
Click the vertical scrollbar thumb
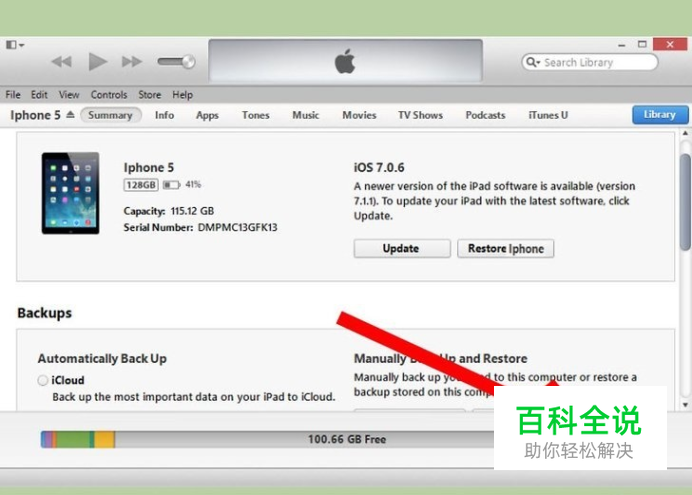tap(685, 202)
